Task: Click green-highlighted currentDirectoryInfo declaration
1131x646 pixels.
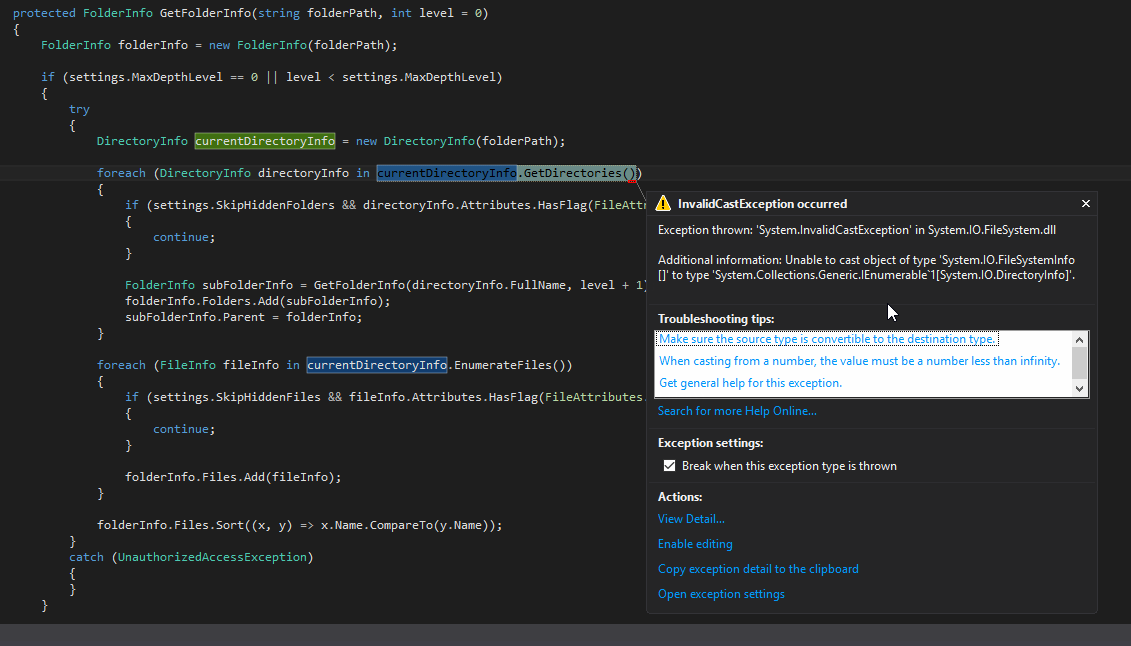Action: click(x=264, y=141)
